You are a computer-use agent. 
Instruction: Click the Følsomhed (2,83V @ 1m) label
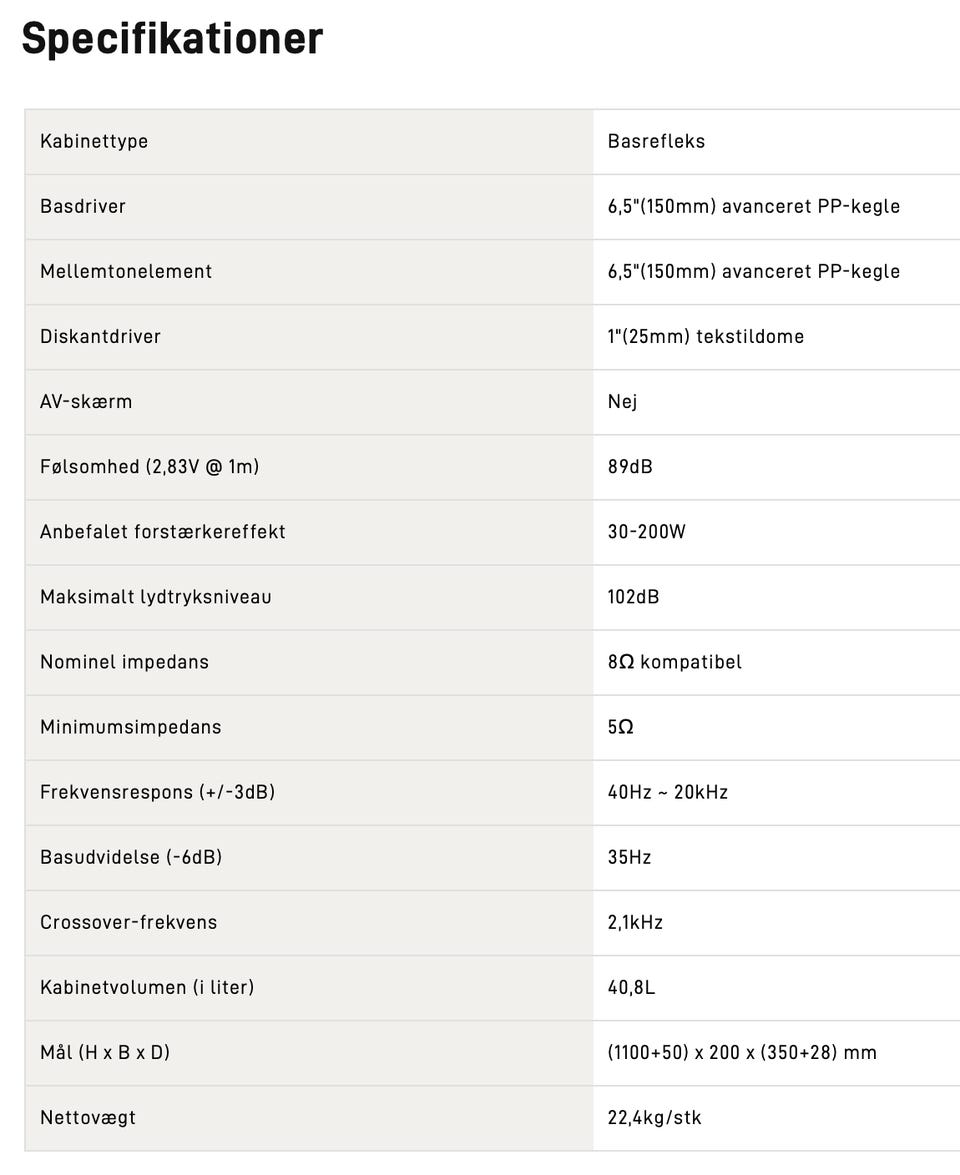(x=149, y=466)
